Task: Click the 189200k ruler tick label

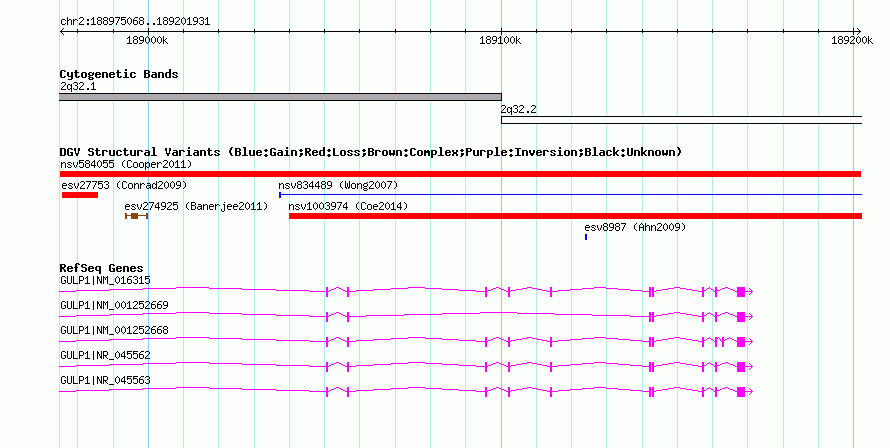Action: (852, 40)
